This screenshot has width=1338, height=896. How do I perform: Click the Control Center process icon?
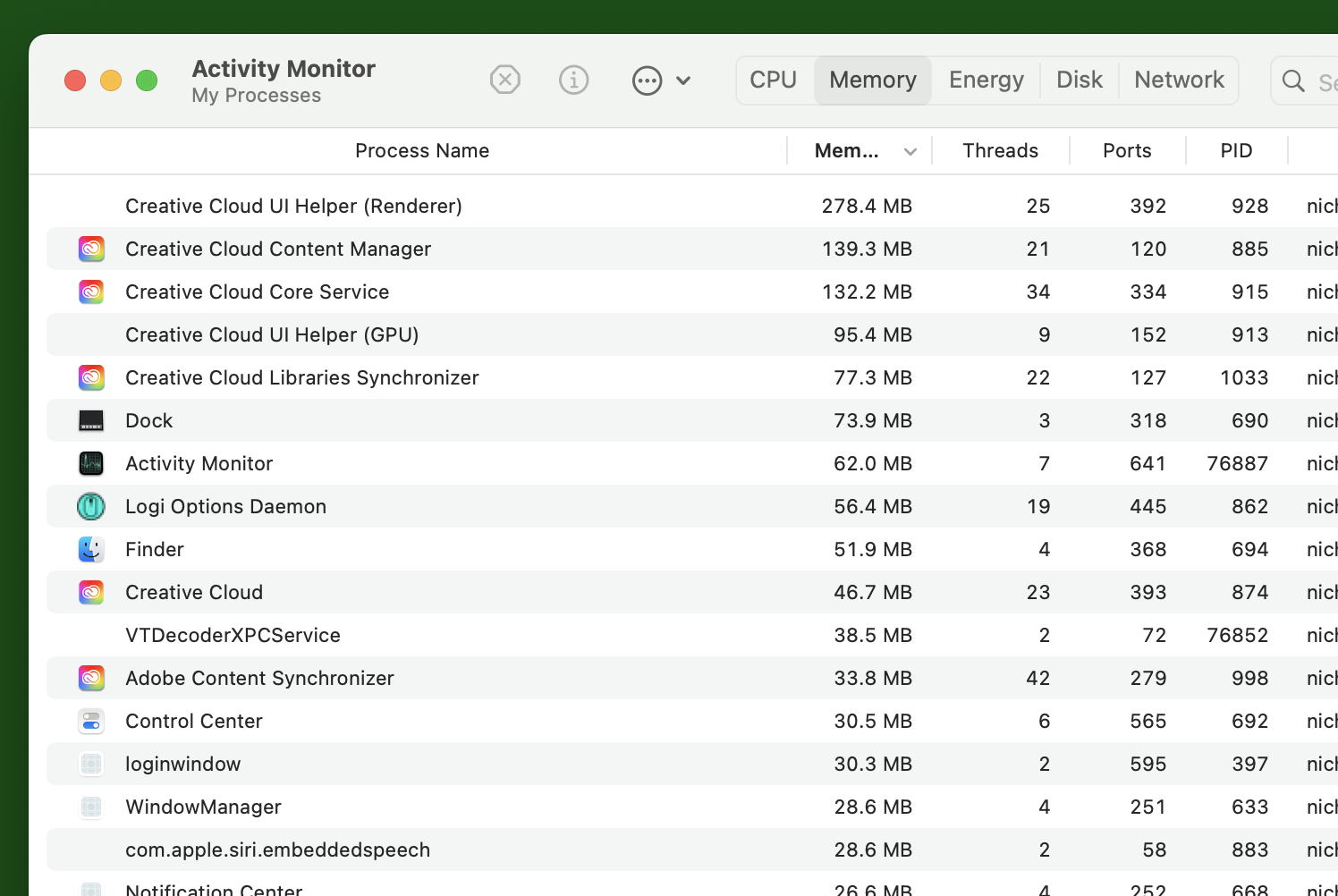pos(91,721)
